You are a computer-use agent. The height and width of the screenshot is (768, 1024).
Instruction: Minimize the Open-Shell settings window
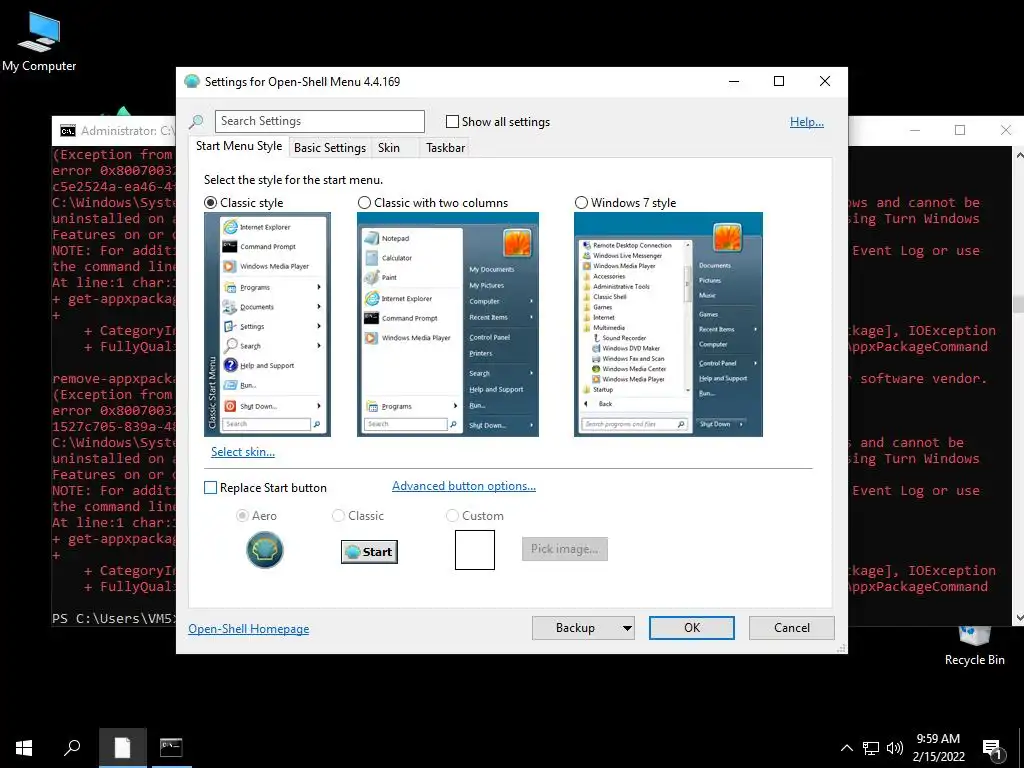[734, 81]
